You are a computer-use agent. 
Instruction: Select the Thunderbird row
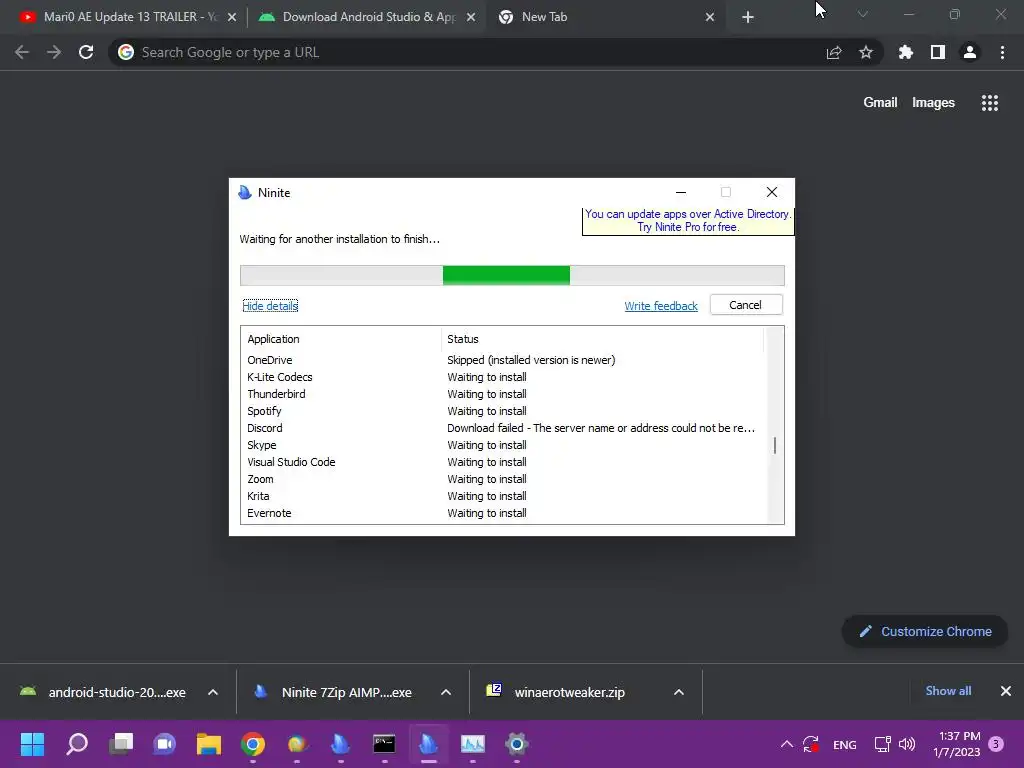(502, 394)
